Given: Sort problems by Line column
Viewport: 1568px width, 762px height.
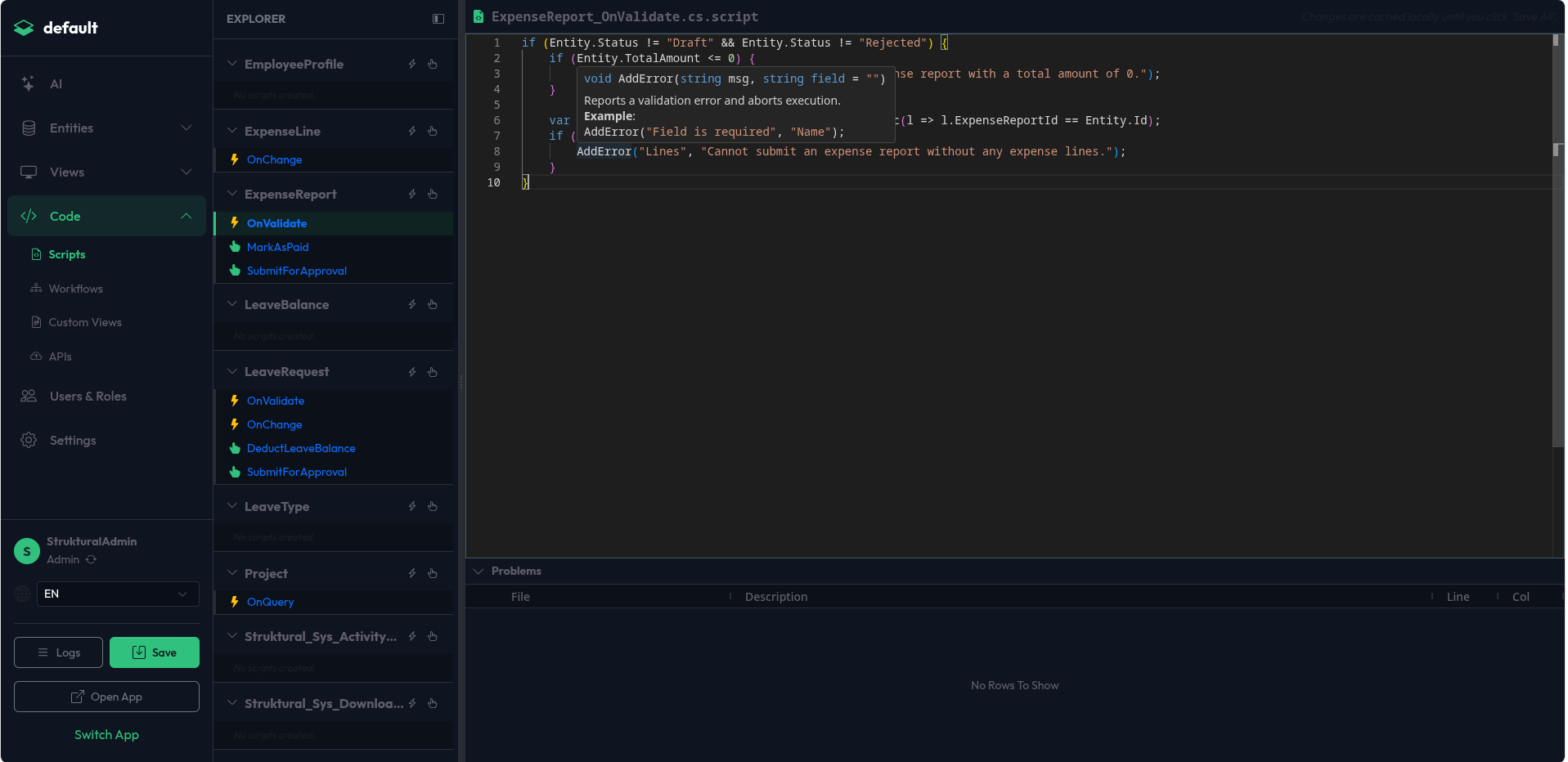Looking at the screenshot, I should [x=1458, y=597].
